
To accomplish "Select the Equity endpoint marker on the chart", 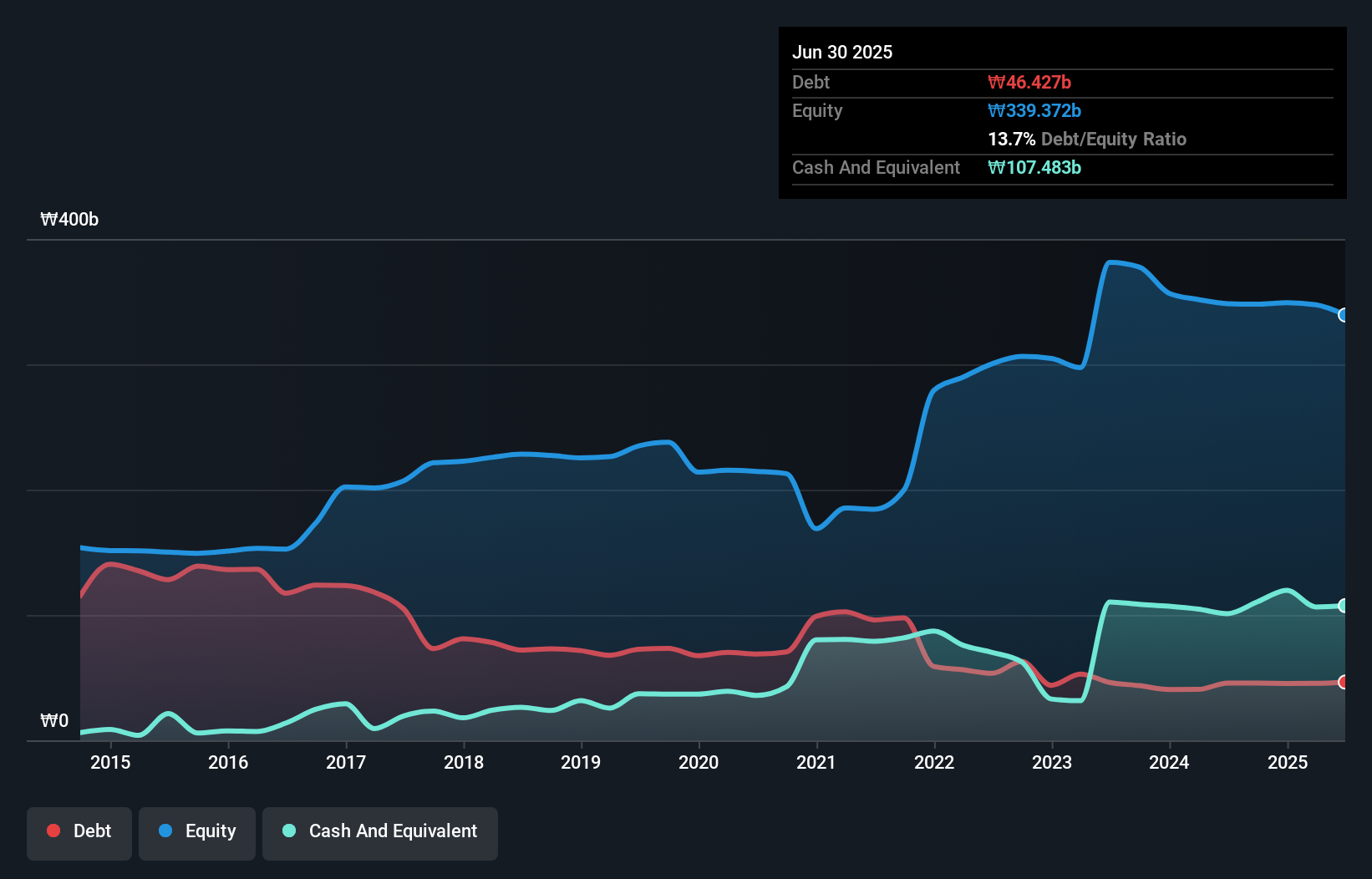I will tap(1343, 315).
